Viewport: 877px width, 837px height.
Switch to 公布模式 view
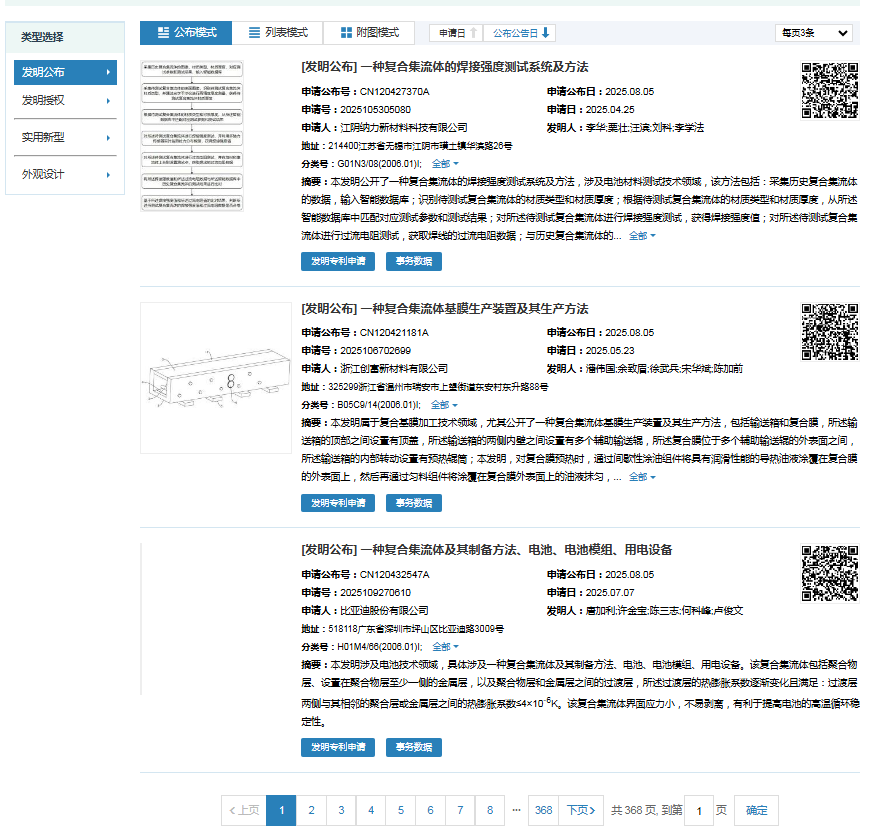pyautogui.click(x=186, y=32)
